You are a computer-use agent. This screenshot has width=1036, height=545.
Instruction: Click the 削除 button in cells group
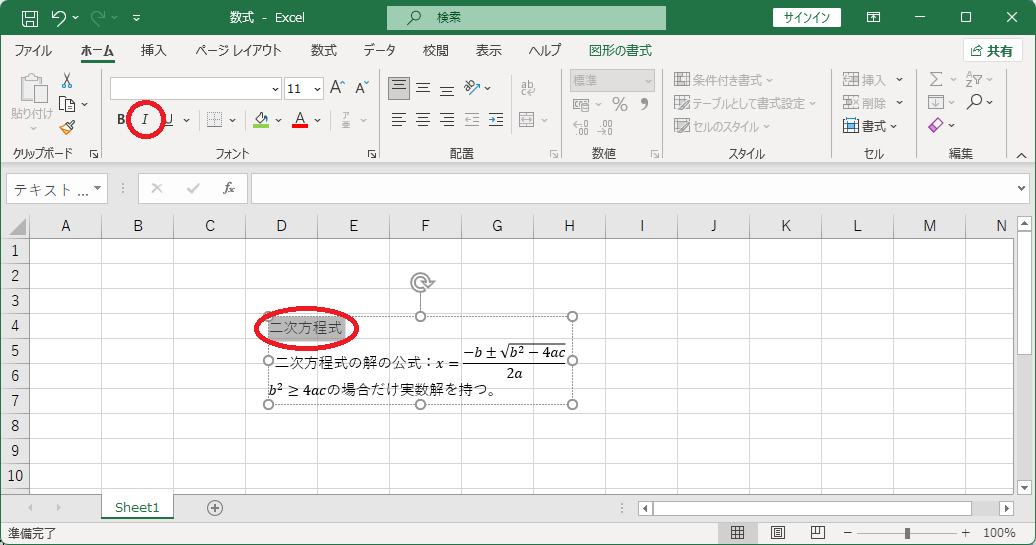pyautogui.click(x=873, y=103)
